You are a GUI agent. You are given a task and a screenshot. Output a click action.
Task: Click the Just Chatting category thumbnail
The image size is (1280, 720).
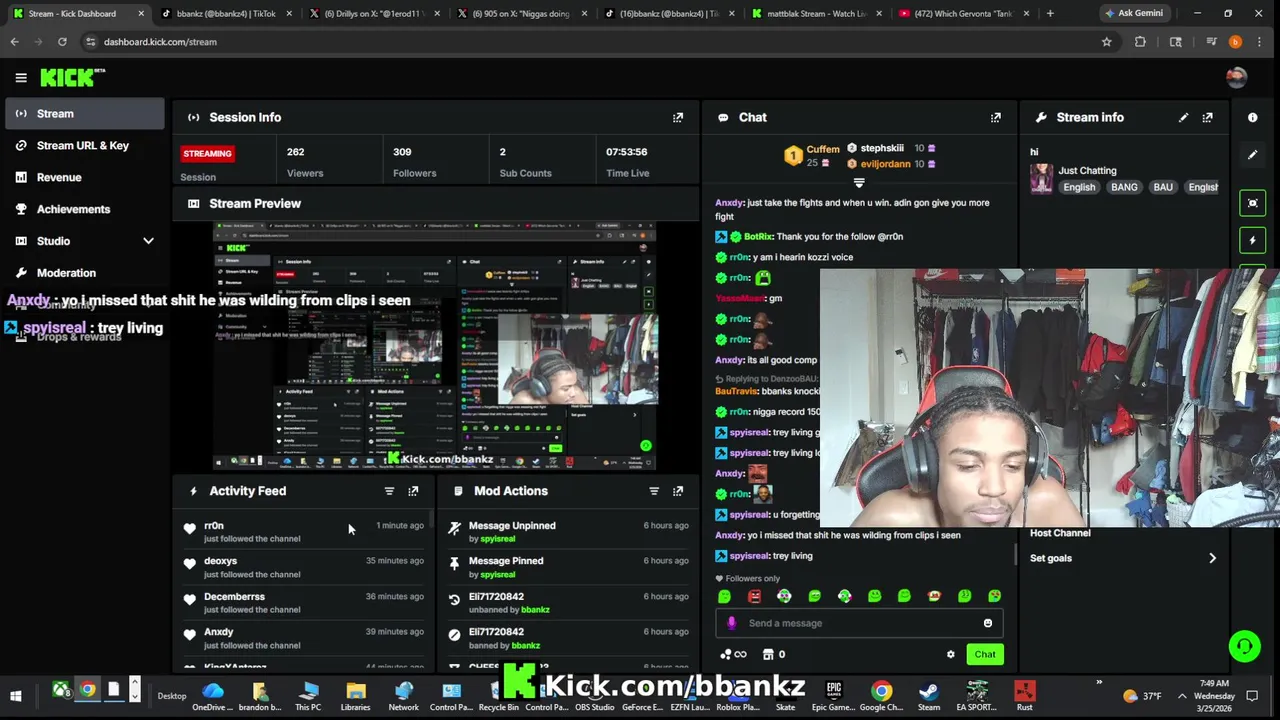click(1041, 179)
